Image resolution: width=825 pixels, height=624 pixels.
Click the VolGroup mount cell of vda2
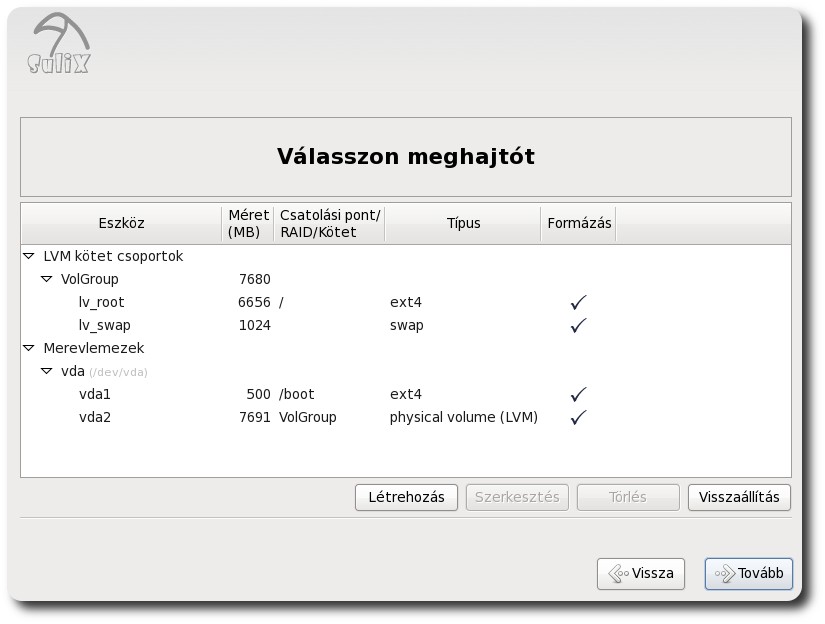pos(307,417)
